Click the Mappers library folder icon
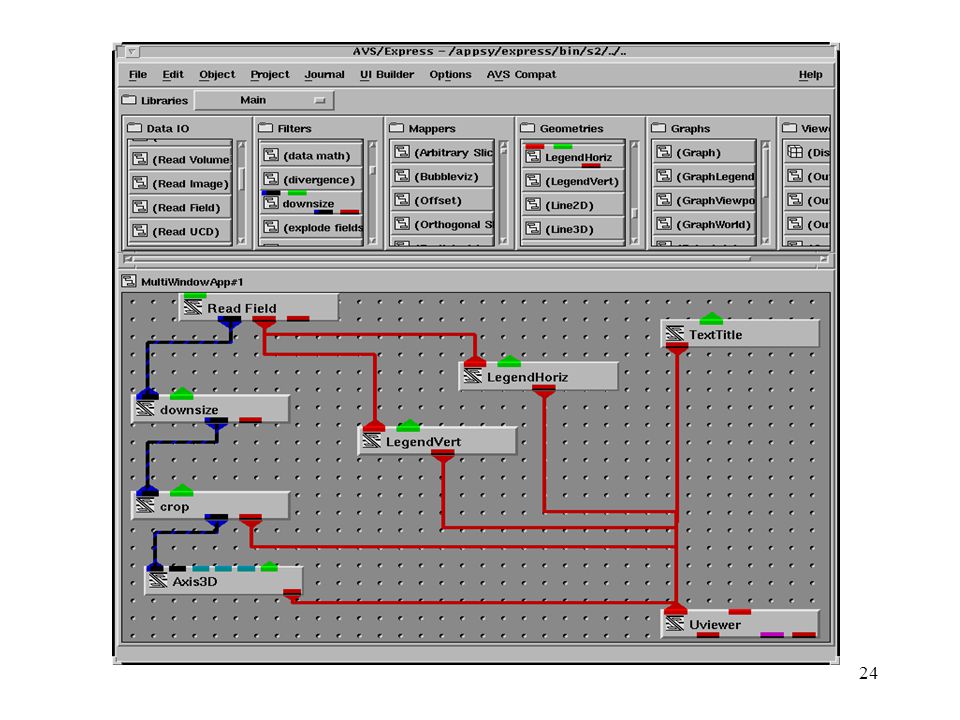 [x=396, y=128]
